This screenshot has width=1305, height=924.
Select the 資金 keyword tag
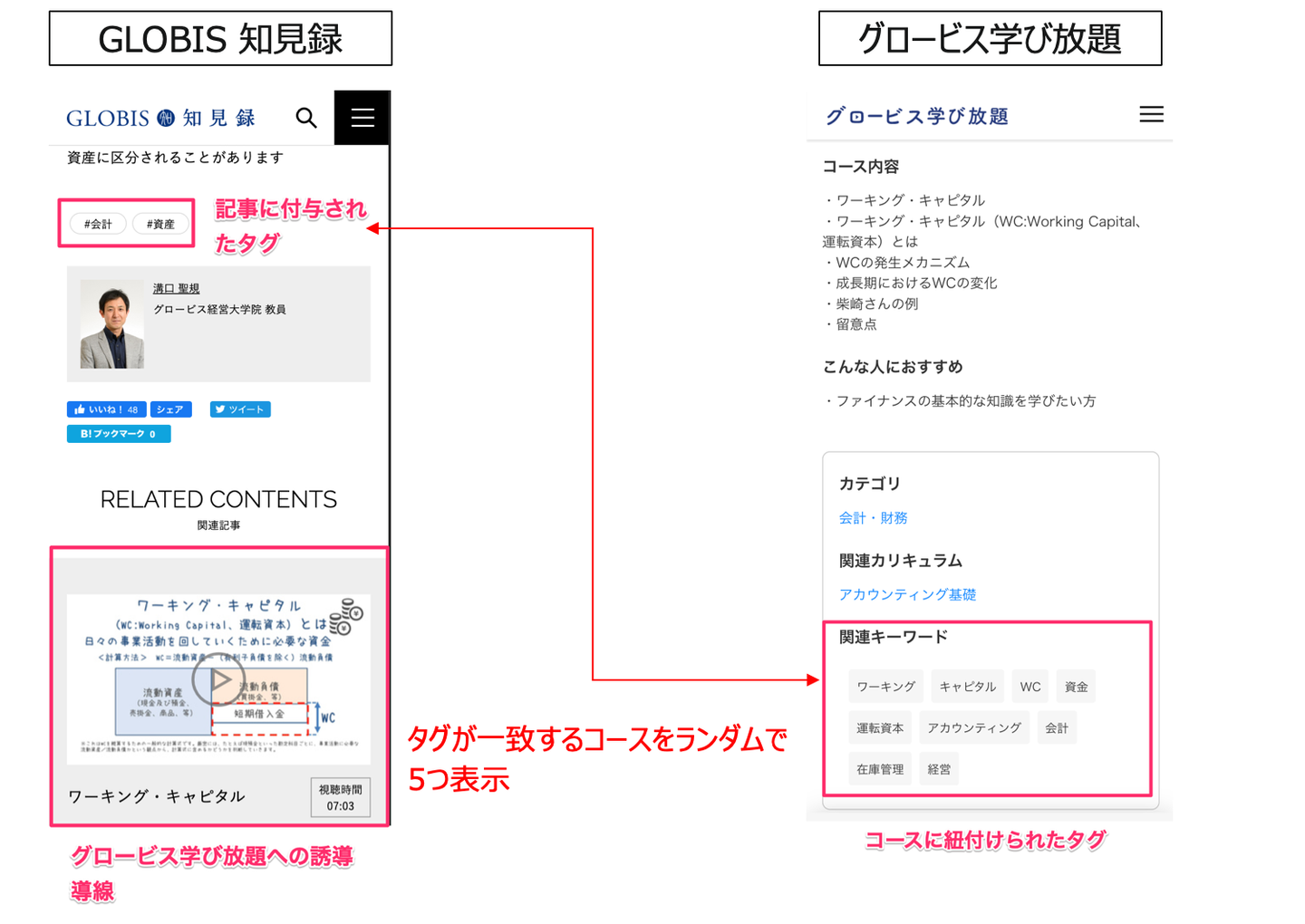[1076, 687]
